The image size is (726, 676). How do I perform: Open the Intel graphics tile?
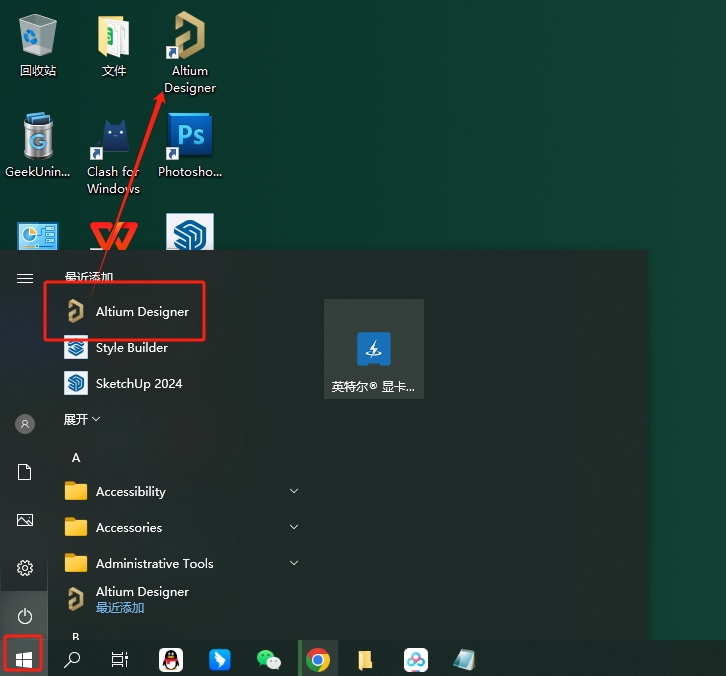[374, 349]
